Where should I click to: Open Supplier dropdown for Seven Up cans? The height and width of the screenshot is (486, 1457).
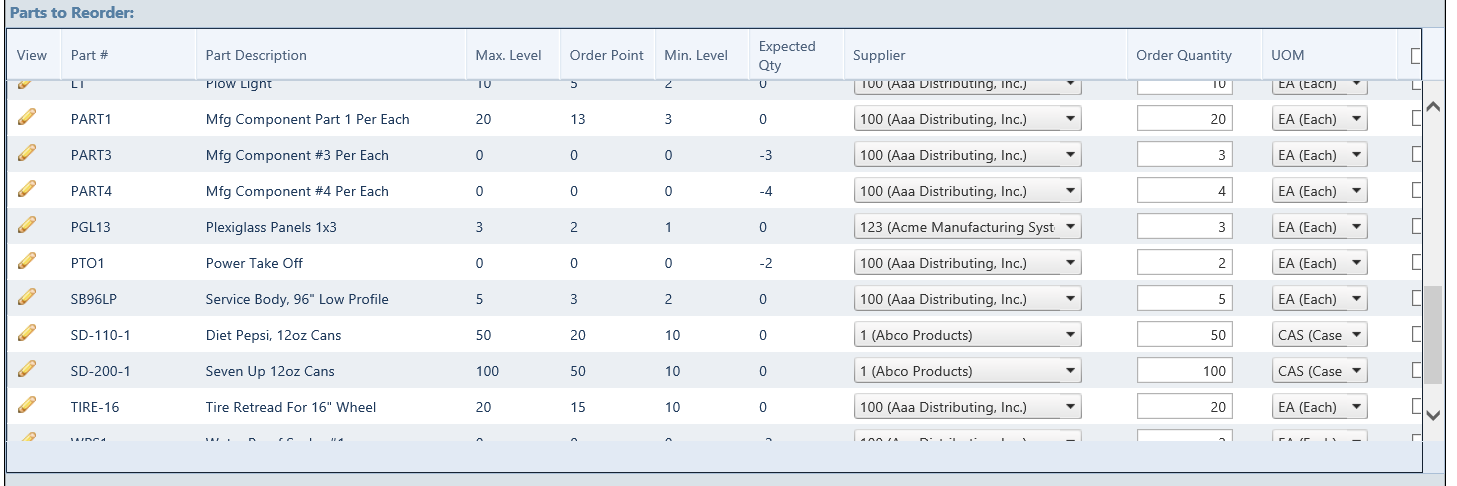pos(967,371)
